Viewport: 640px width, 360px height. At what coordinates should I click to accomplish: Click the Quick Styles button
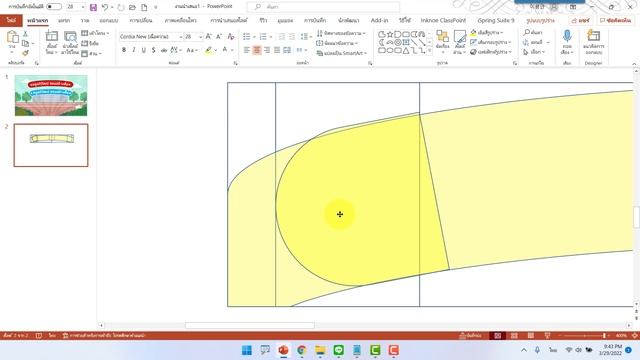tap(460, 42)
